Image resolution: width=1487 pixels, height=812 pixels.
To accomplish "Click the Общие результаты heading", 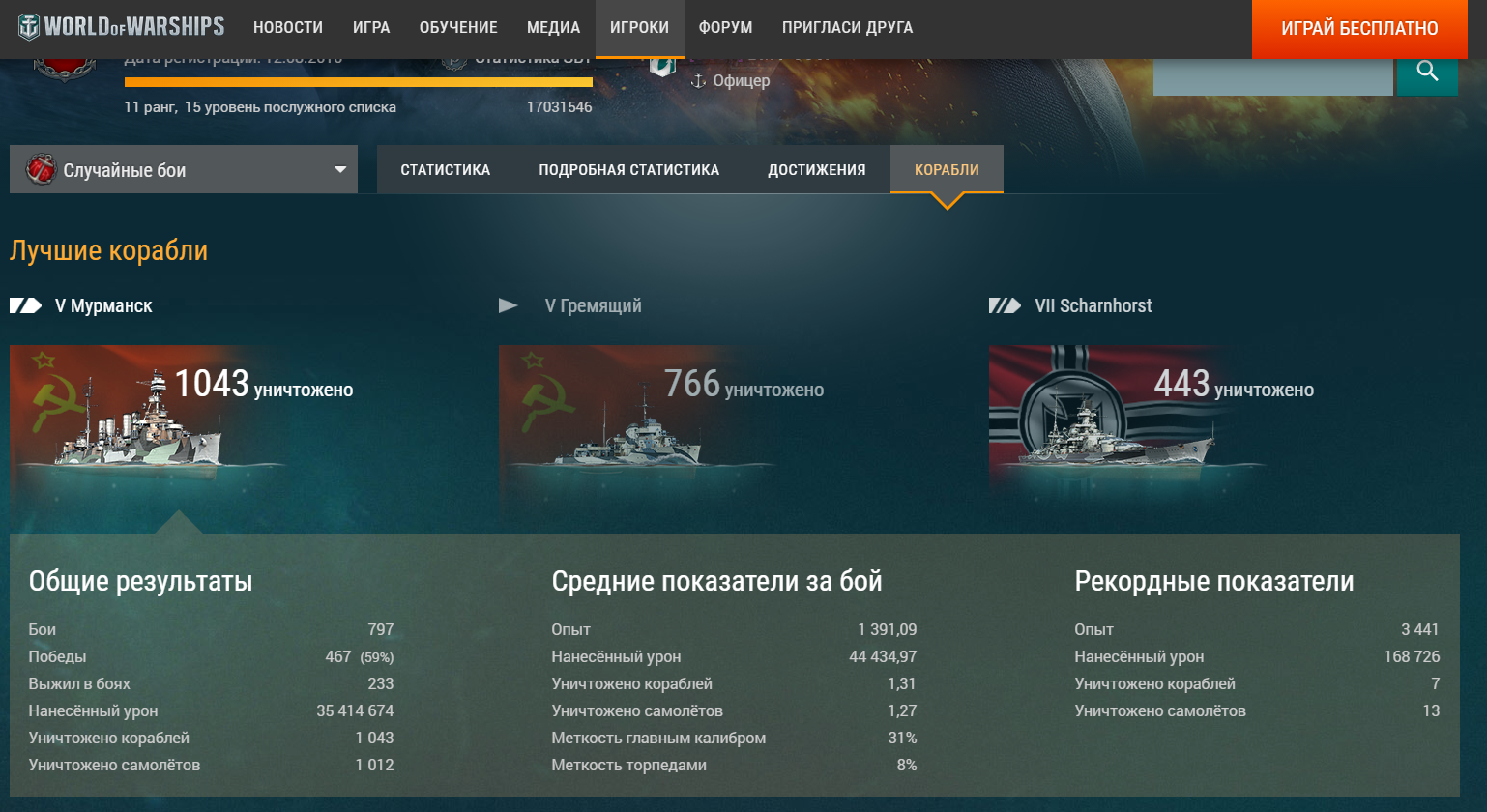I will coord(141,581).
